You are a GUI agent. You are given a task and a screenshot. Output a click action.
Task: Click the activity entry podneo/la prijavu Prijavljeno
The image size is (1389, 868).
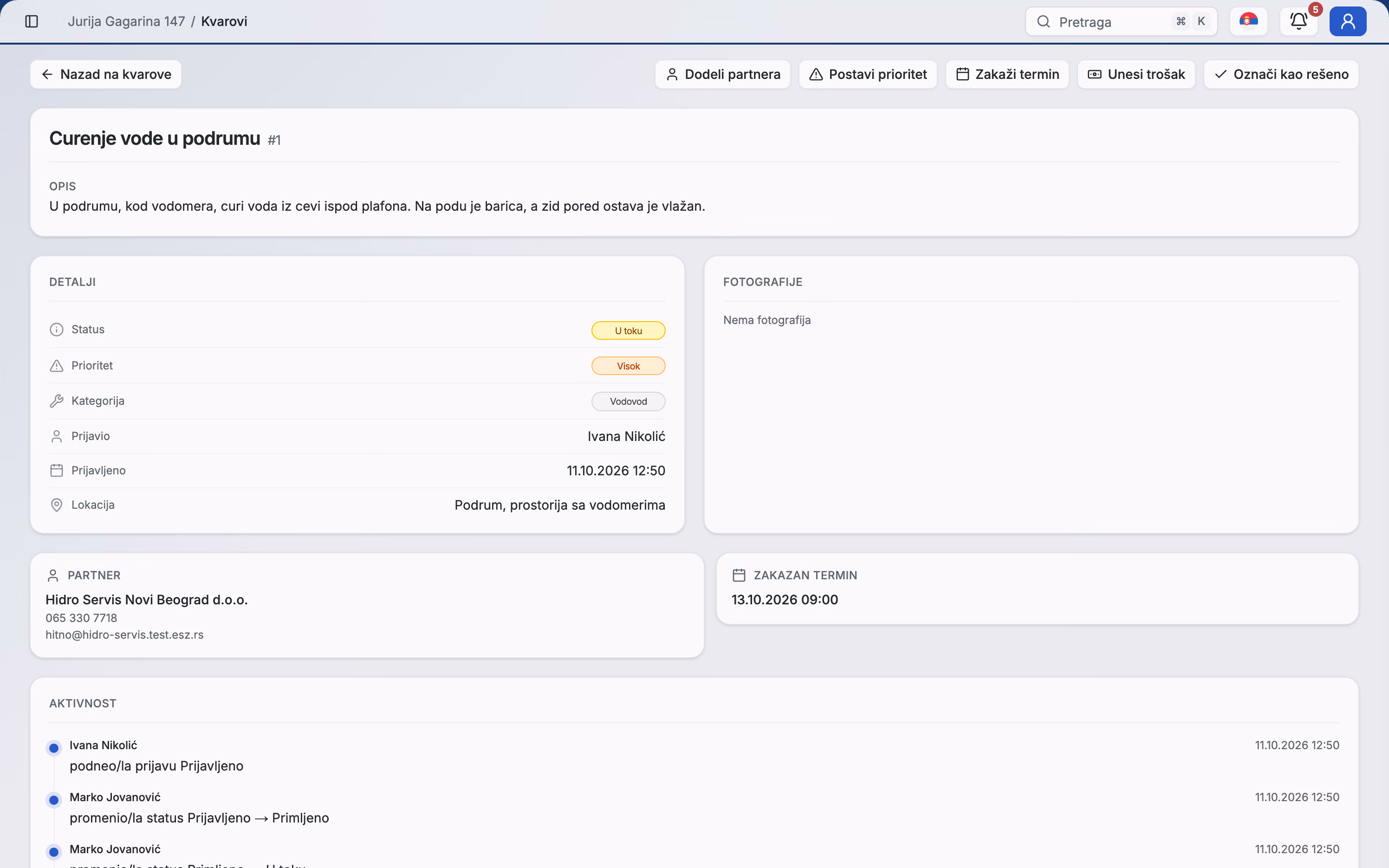[157, 766]
